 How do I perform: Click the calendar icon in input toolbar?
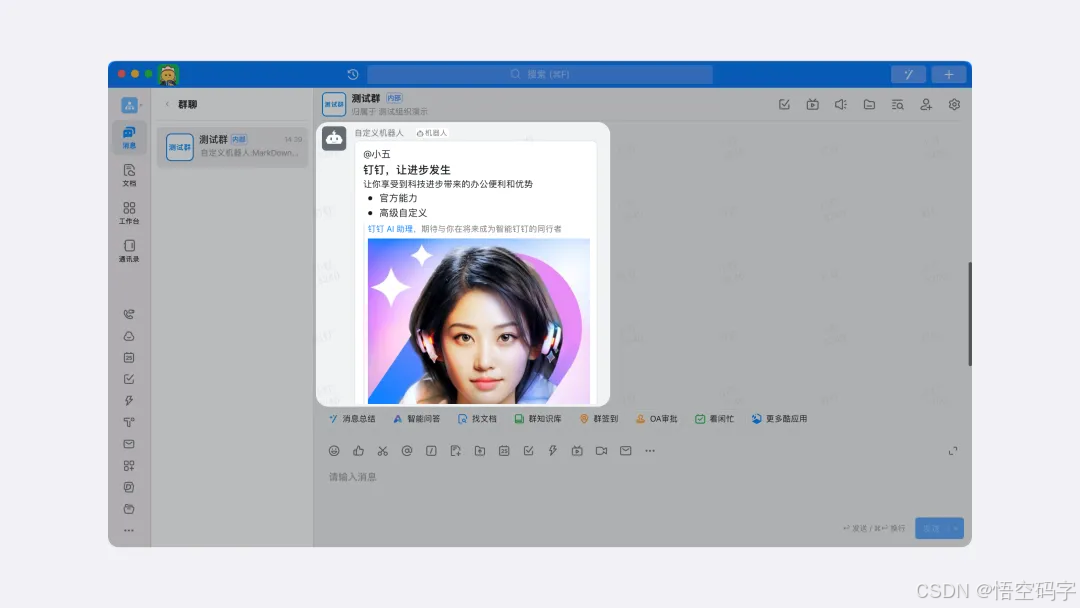click(504, 451)
